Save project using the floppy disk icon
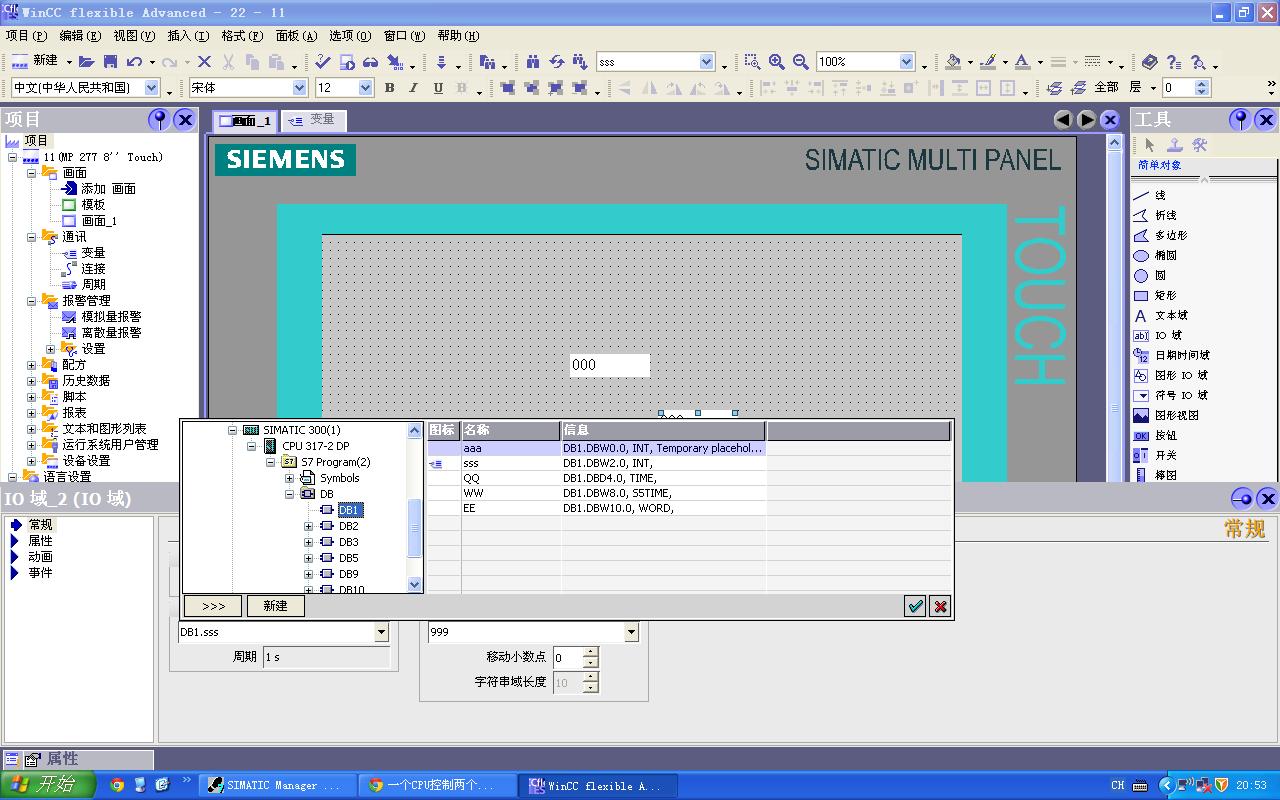Screen dimensions: 1280x800 [x=111, y=62]
